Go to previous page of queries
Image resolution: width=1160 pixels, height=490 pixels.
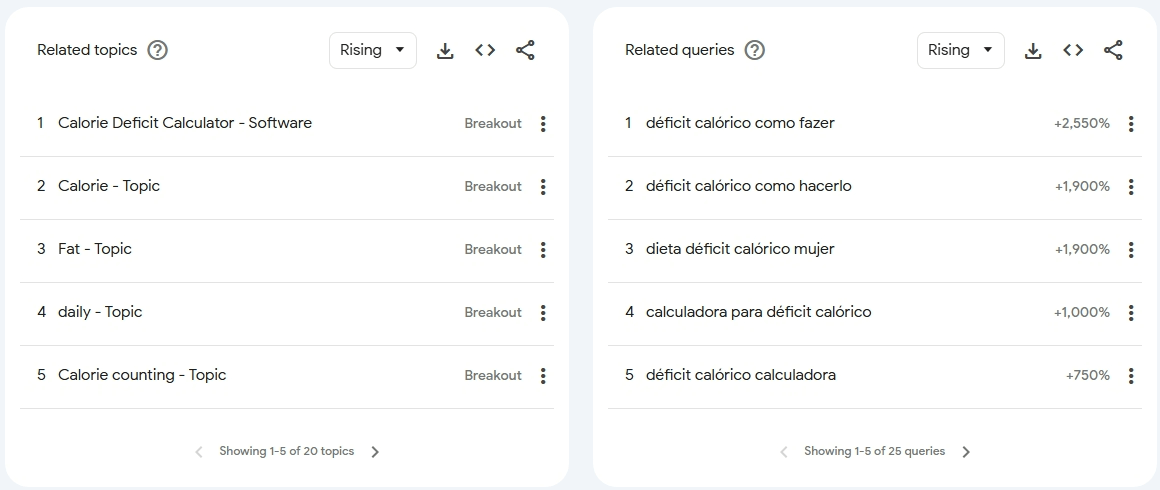coord(784,452)
